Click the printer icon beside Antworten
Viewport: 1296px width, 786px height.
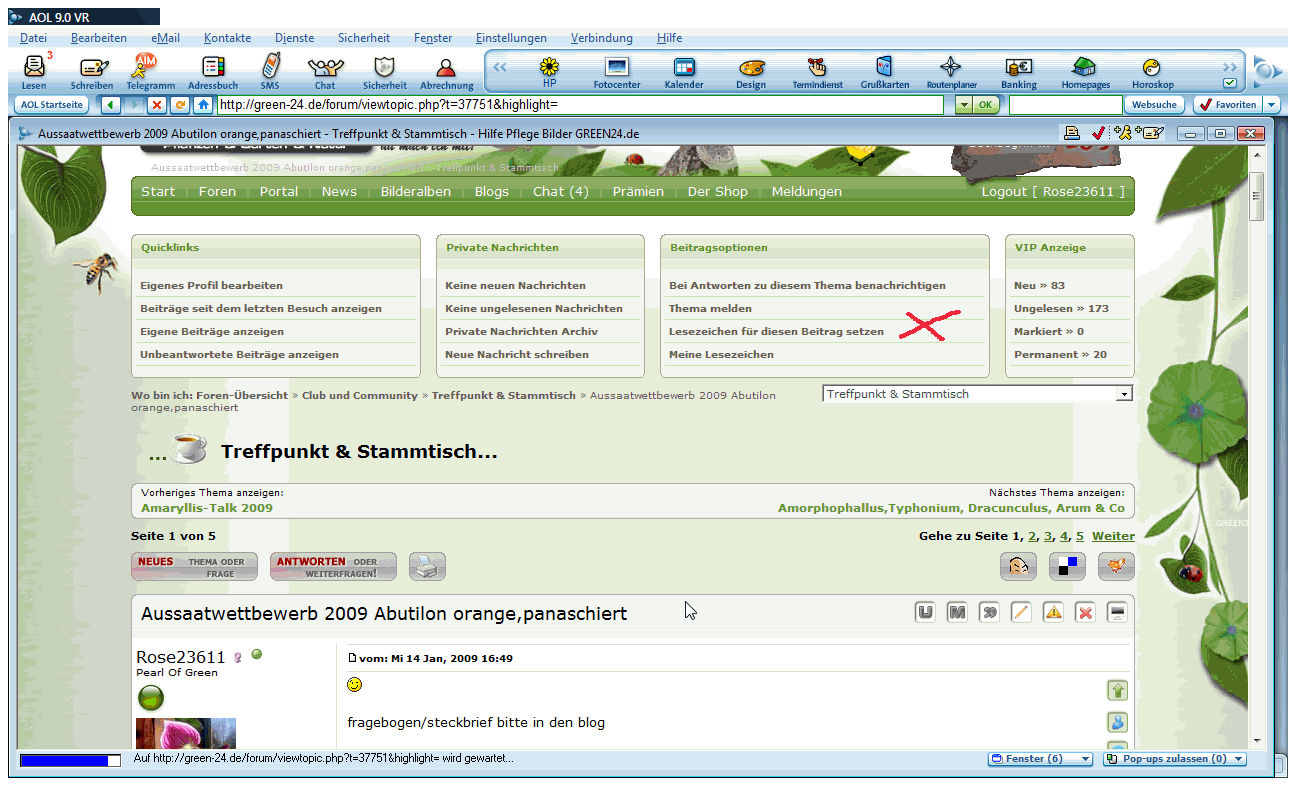pos(426,567)
